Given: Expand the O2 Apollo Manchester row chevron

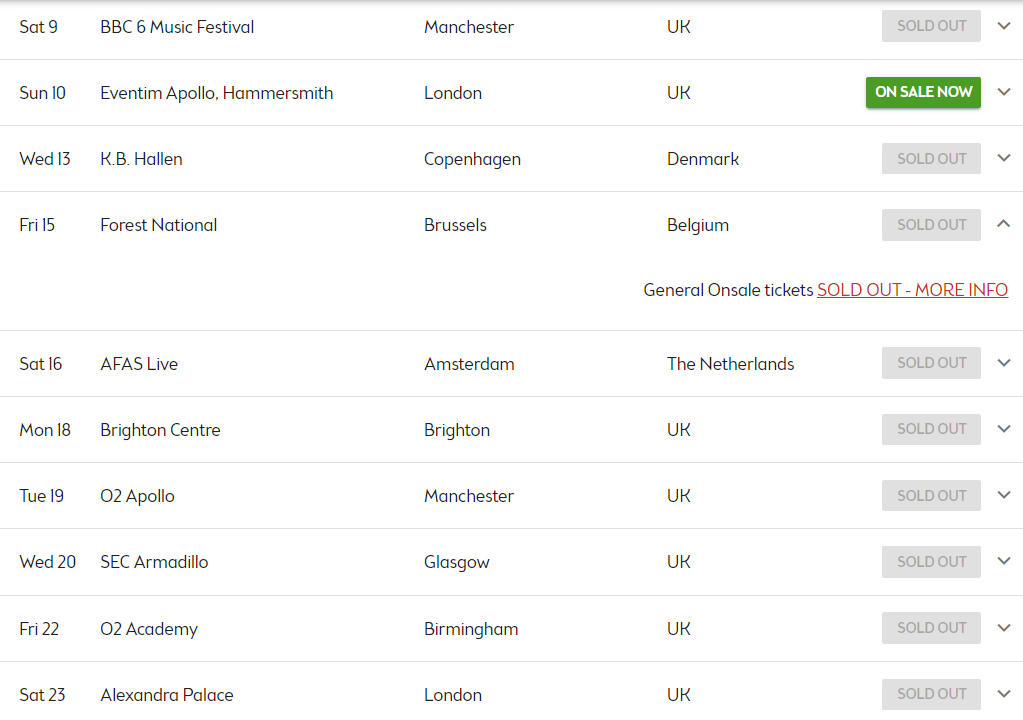Looking at the screenshot, I should pos(1004,495).
